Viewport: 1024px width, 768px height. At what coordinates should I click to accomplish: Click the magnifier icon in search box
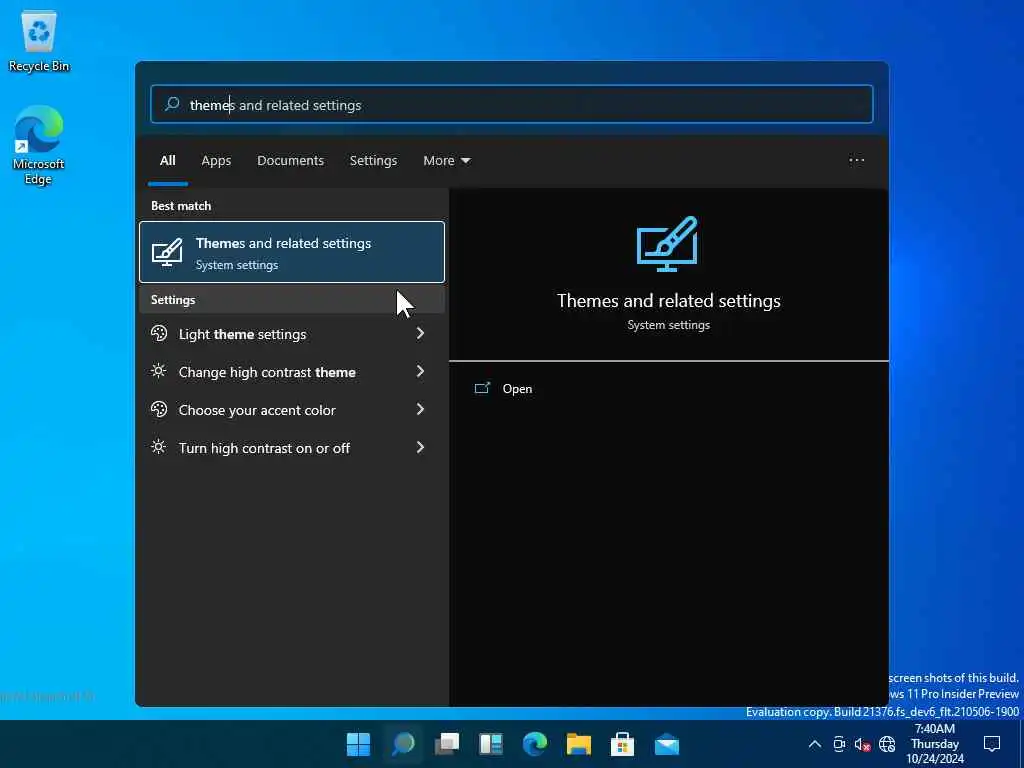[172, 104]
